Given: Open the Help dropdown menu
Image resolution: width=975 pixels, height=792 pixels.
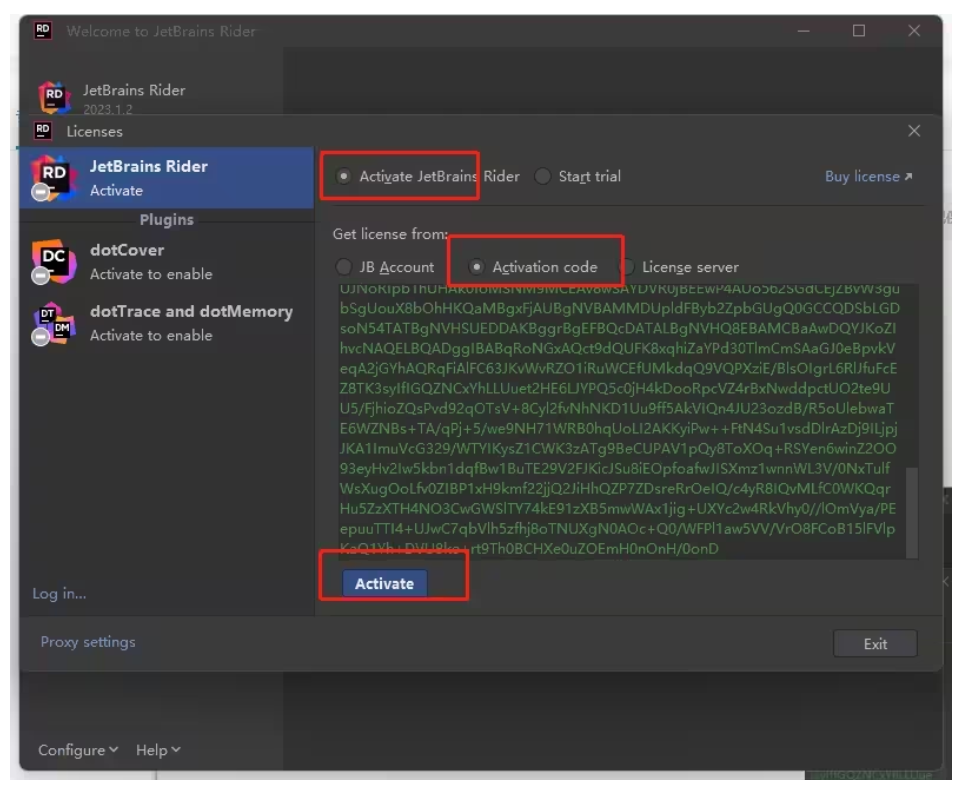Looking at the screenshot, I should click(158, 750).
